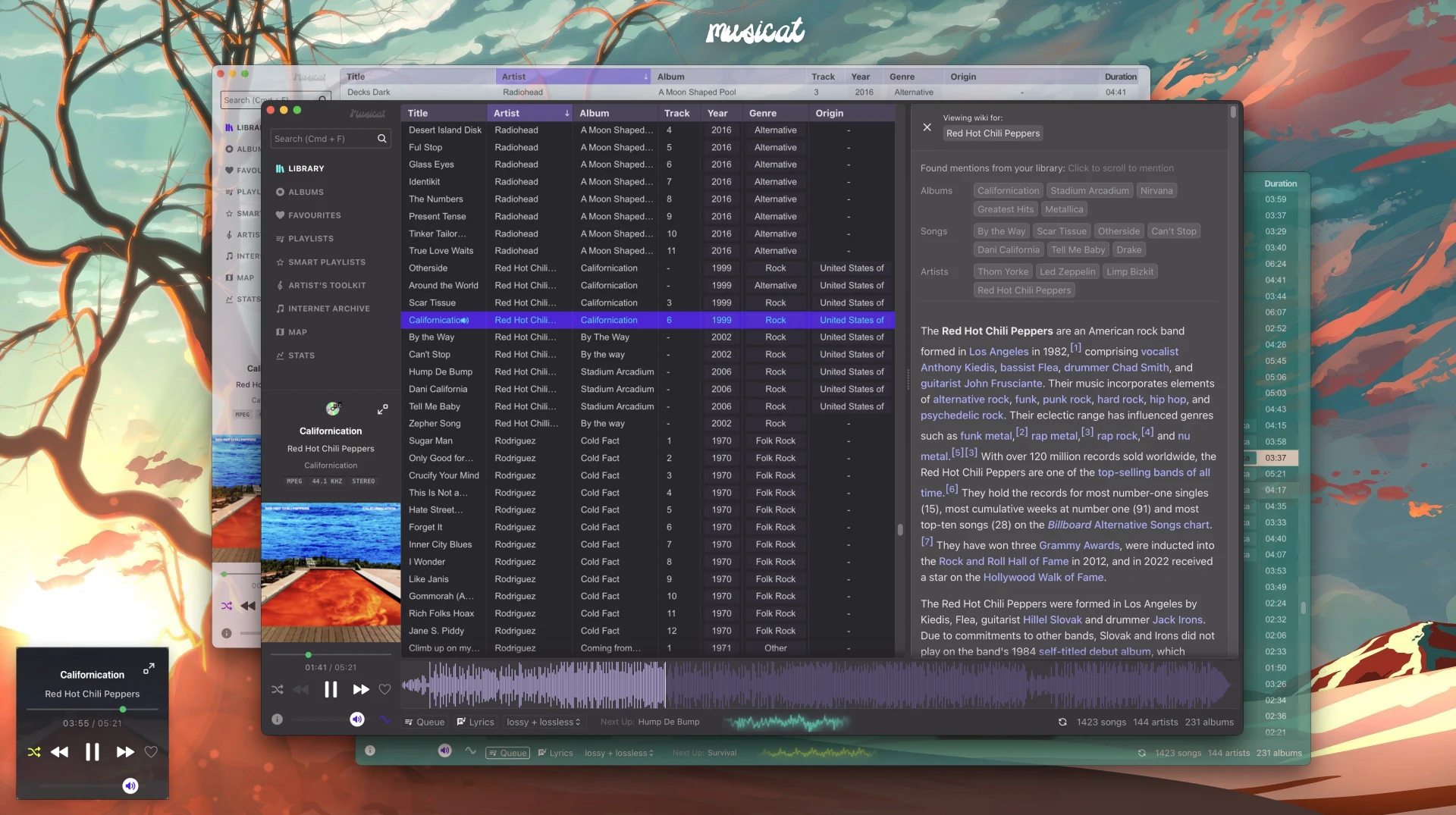Toggle shuffle in the main player
This screenshot has width=1456, height=815.
coord(278,689)
